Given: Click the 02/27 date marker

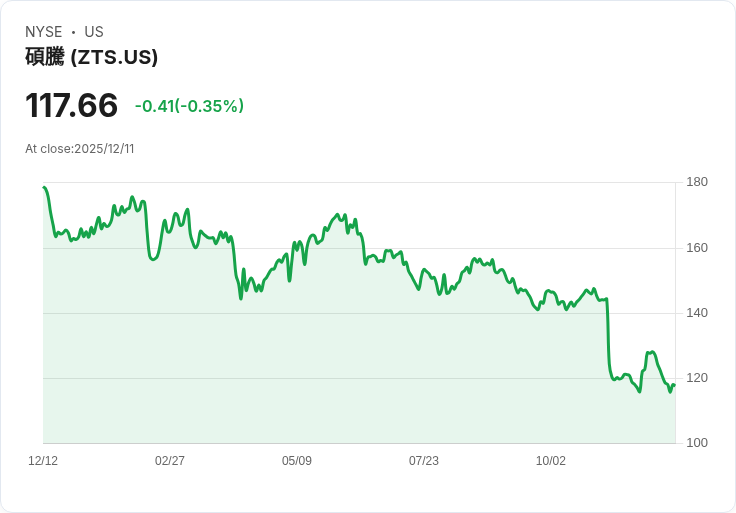Looking at the screenshot, I should click(170, 461).
